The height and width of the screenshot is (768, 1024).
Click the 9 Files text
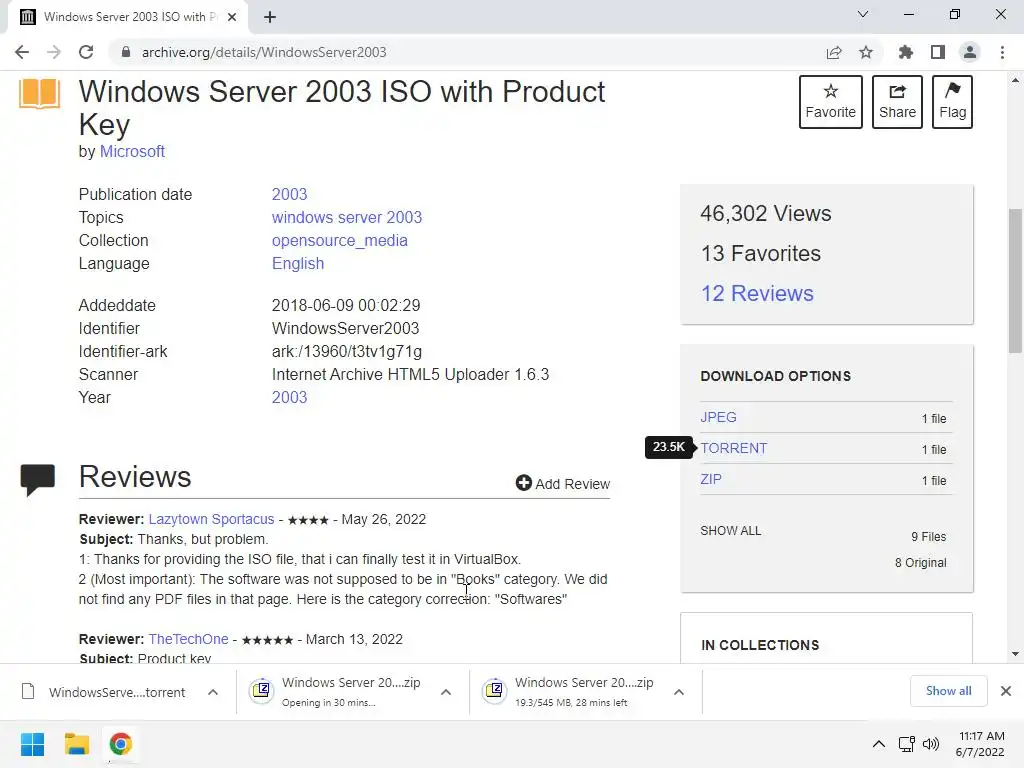pyautogui.click(x=929, y=537)
